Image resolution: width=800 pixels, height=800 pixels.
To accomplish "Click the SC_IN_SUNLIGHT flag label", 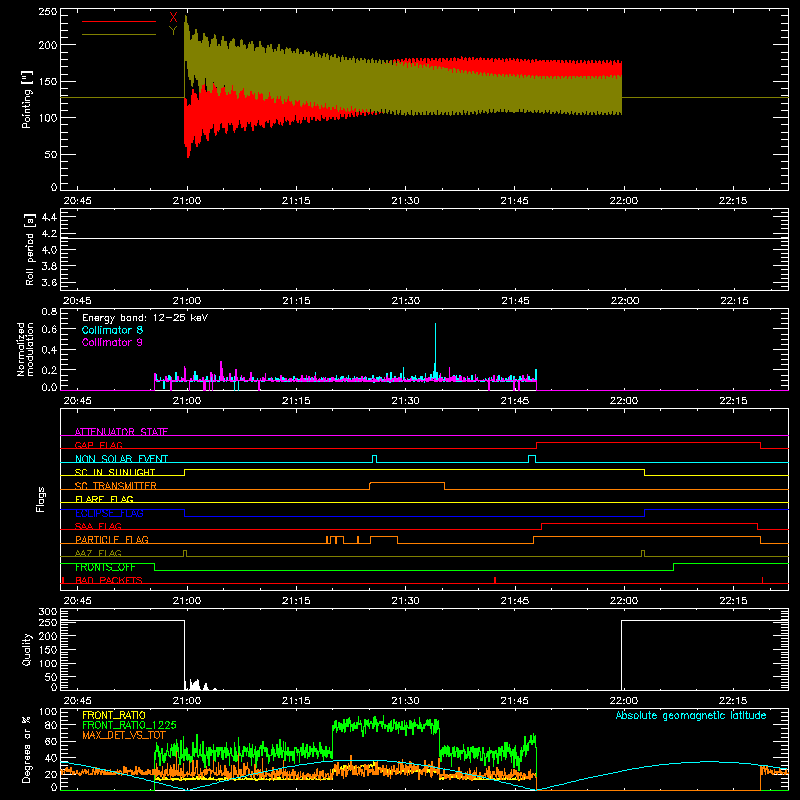I will (x=115, y=472).
